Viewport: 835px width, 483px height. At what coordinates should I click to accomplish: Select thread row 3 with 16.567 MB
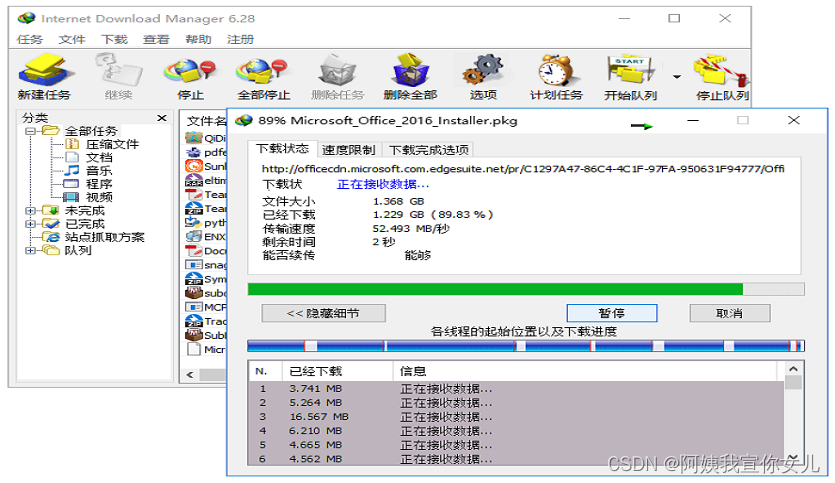click(515, 416)
